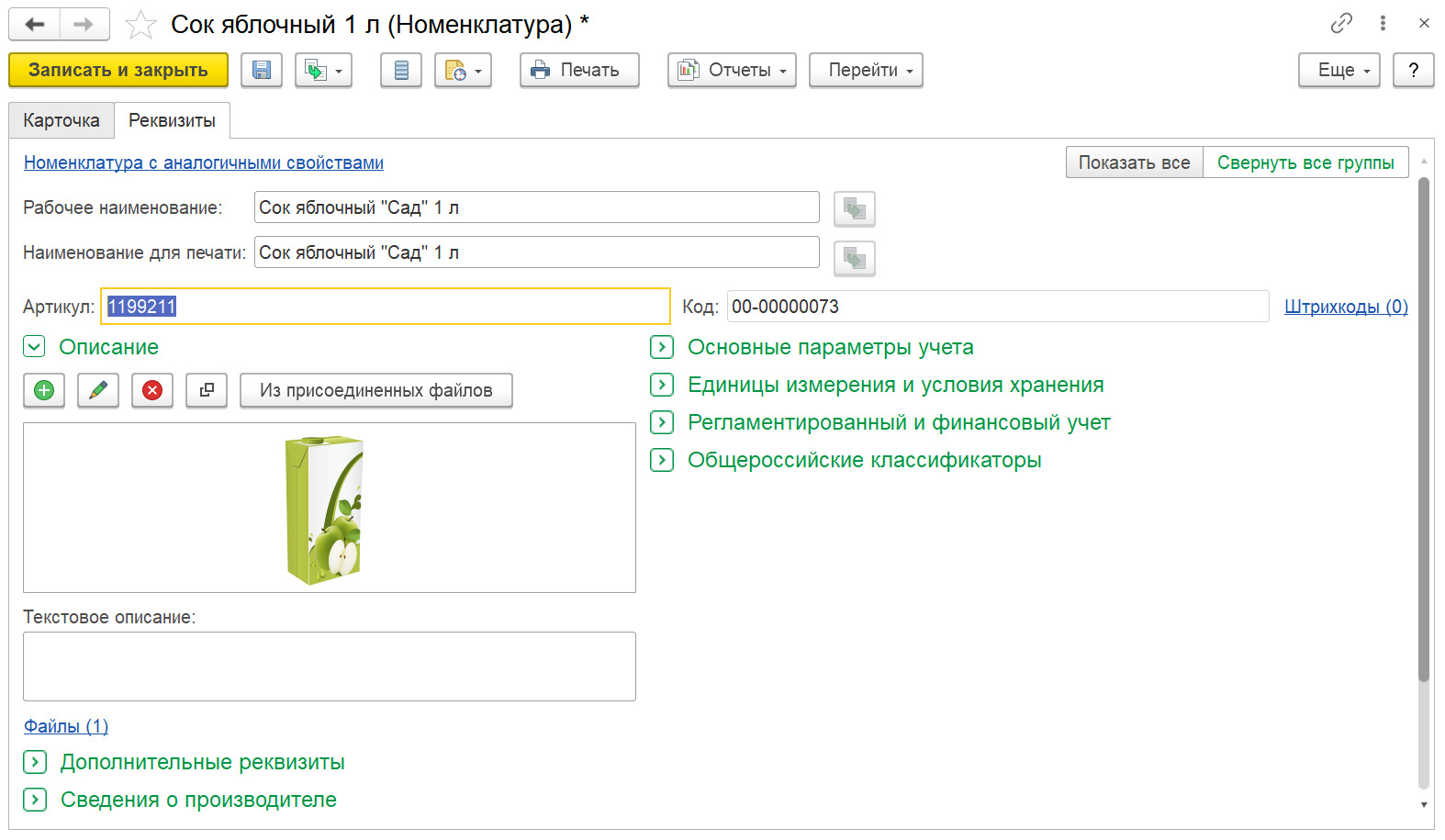1445x840 pixels.
Task: Select the Реквизиты tab
Action: (x=172, y=120)
